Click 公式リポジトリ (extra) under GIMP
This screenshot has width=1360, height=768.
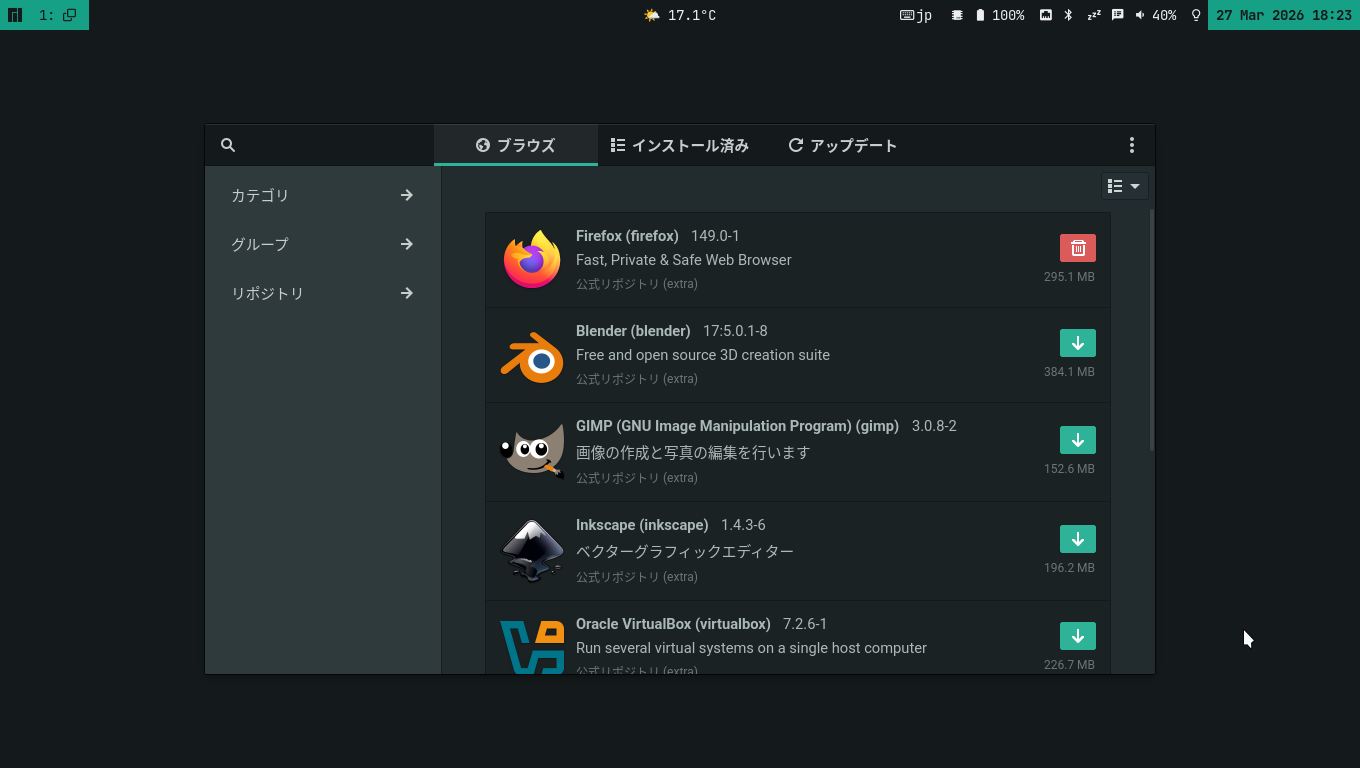coord(637,478)
